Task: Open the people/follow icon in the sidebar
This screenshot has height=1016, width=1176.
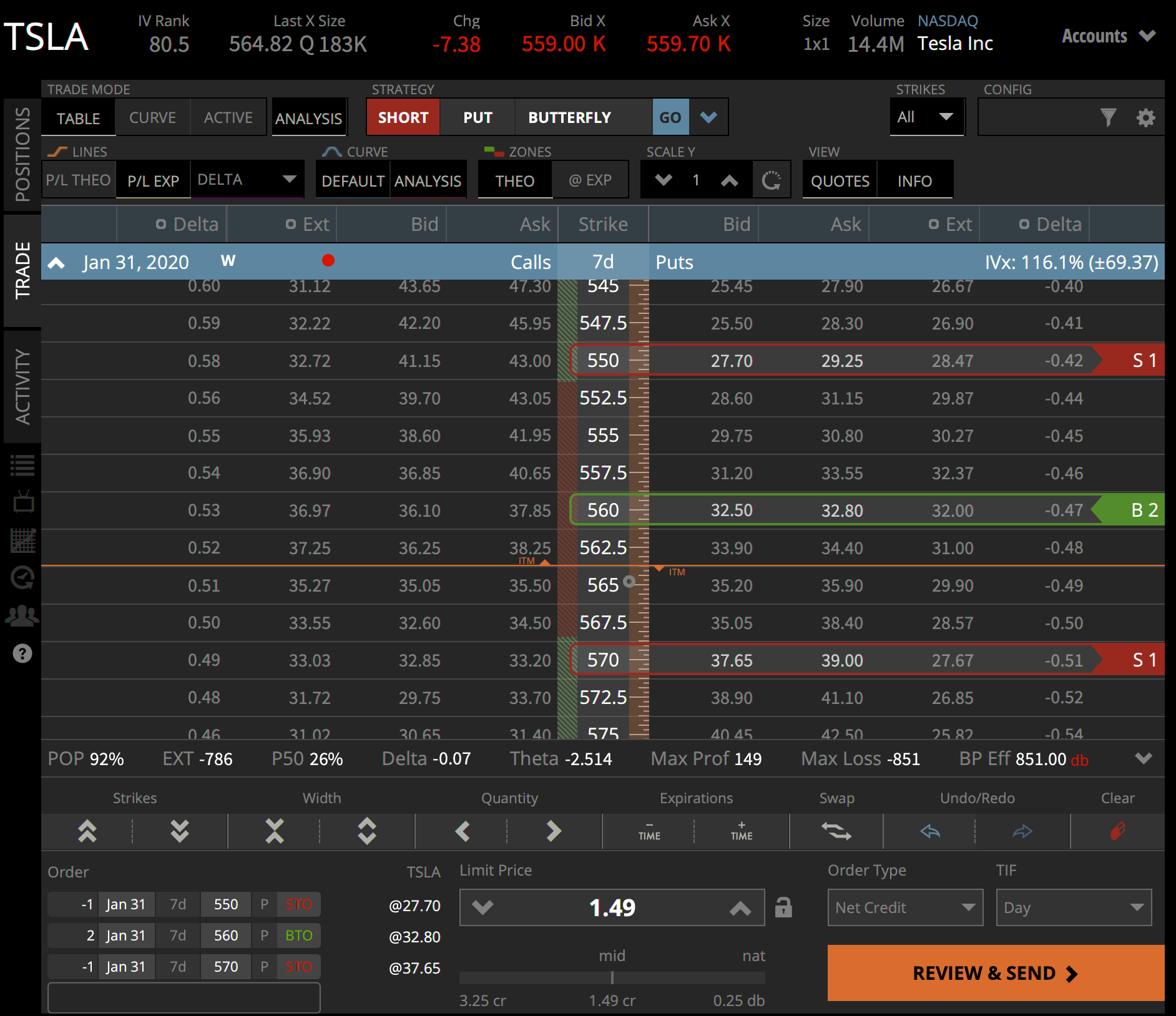Action: (22, 615)
